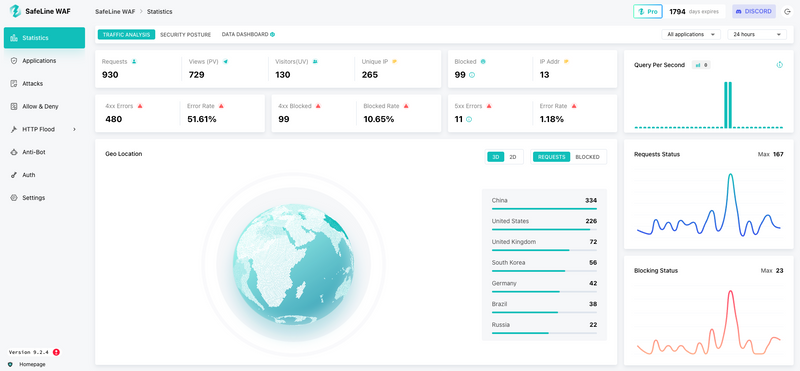Click the Query Per Second refresh icon
800x371 pixels.
pos(780,65)
